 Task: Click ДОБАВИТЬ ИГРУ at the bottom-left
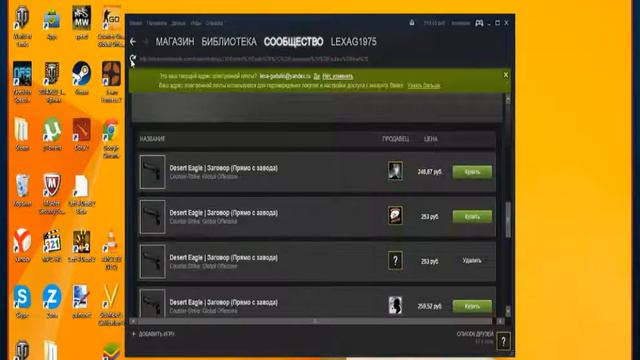156,334
